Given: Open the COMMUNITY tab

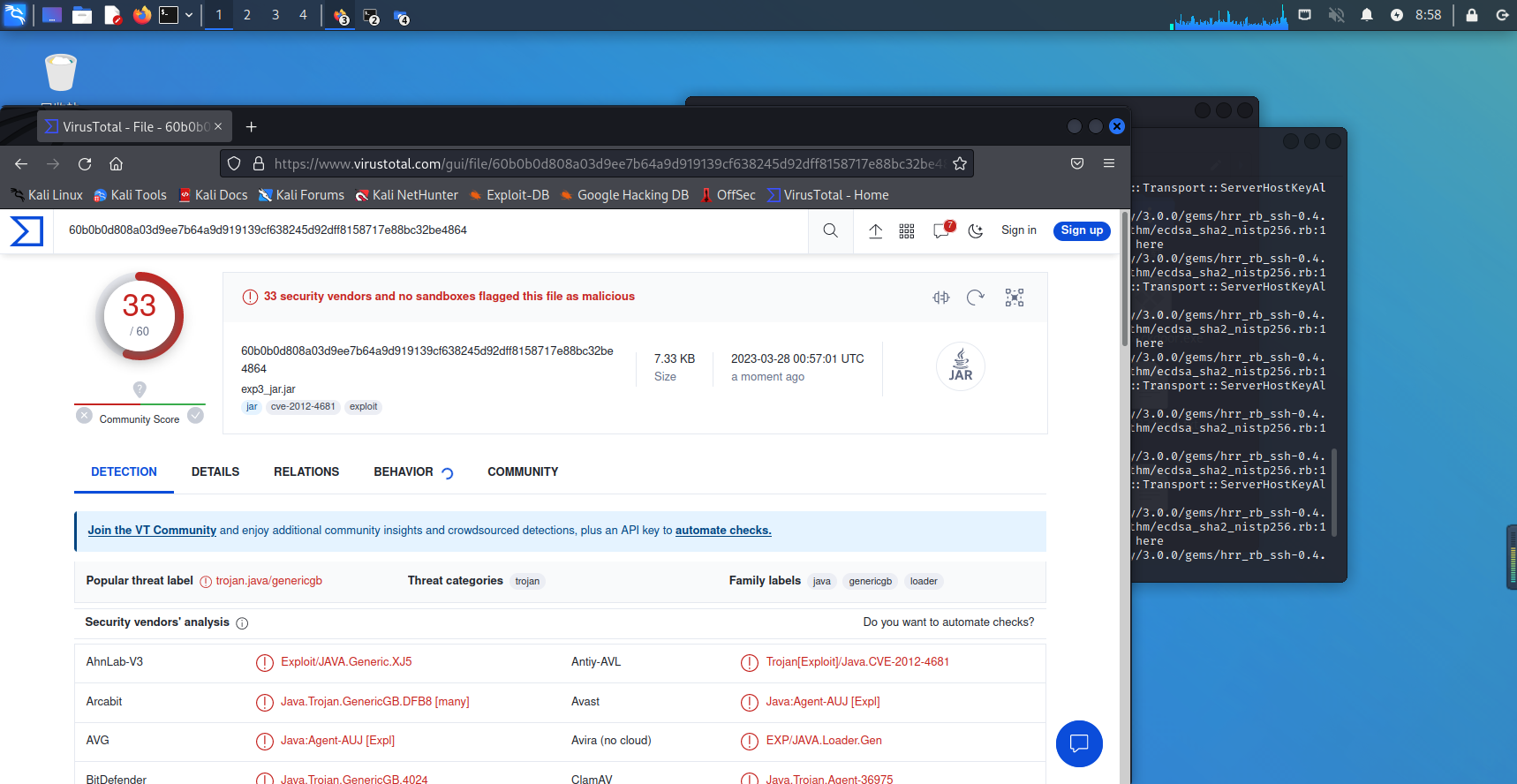Looking at the screenshot, I should pos(523,472).
